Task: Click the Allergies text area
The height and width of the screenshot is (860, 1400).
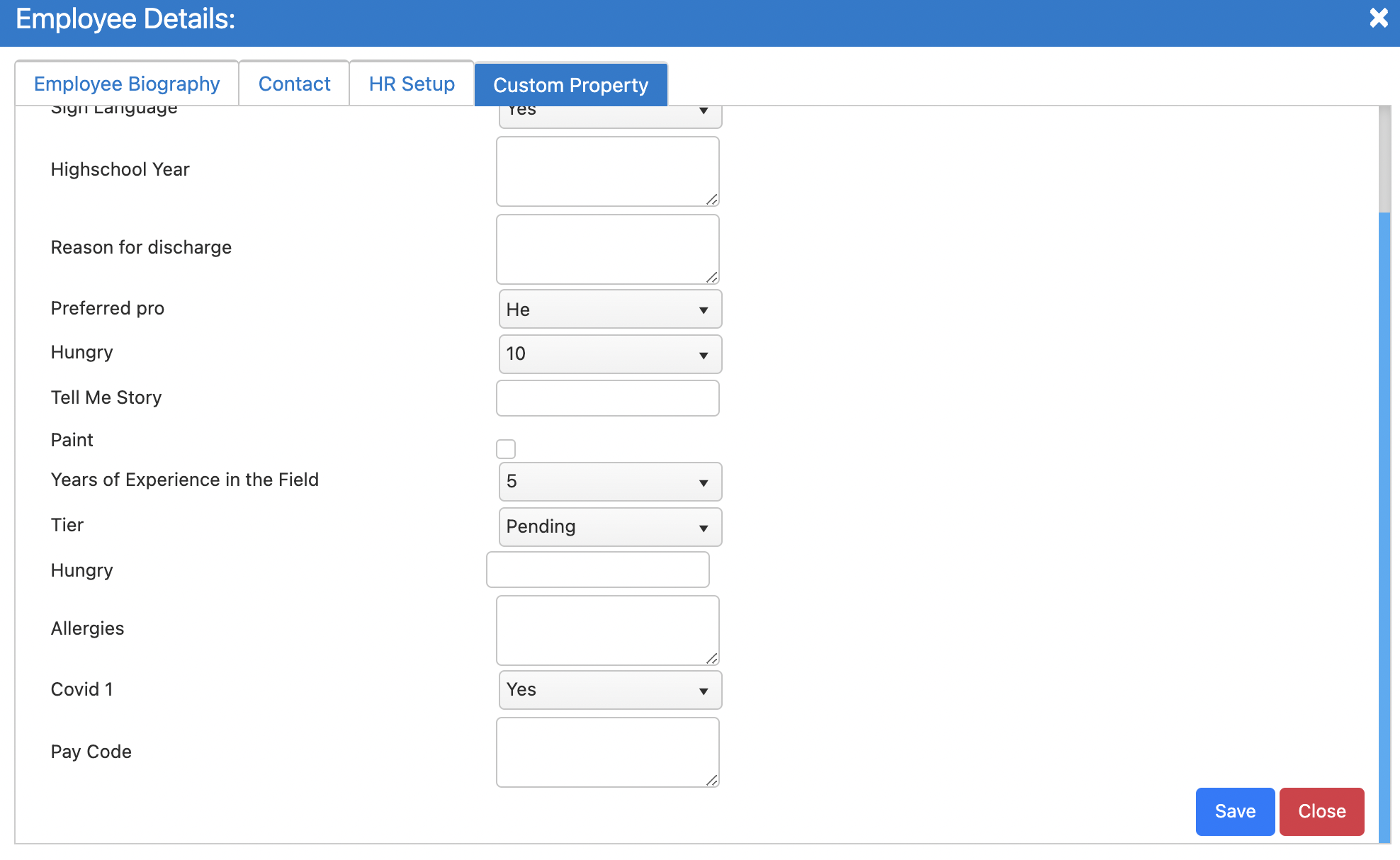Action: (x=607, y=630)
